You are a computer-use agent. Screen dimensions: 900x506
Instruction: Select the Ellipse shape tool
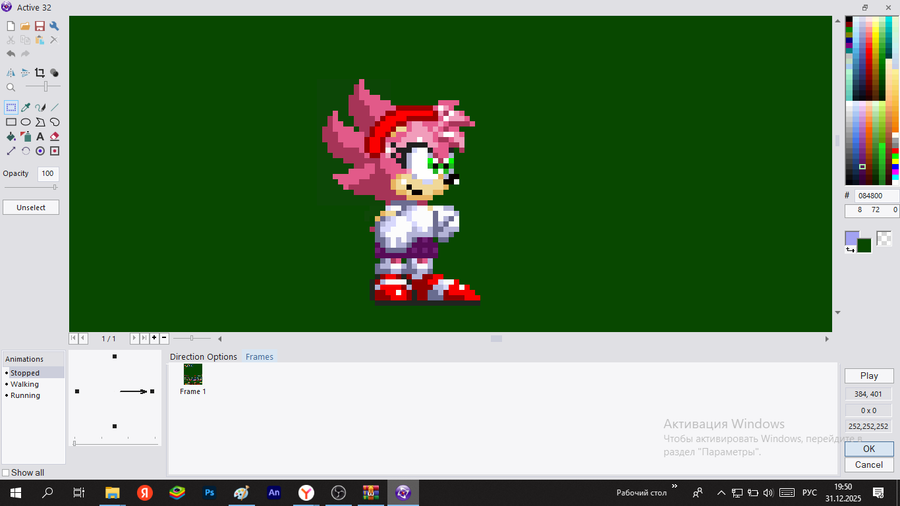tap(26, 122)
